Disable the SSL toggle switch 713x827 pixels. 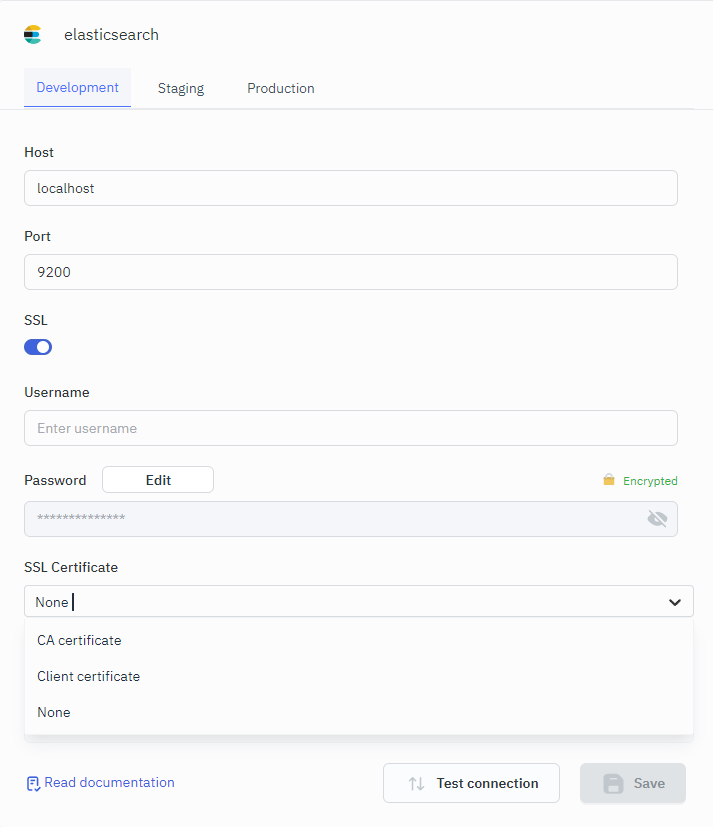tap(38, 347)
